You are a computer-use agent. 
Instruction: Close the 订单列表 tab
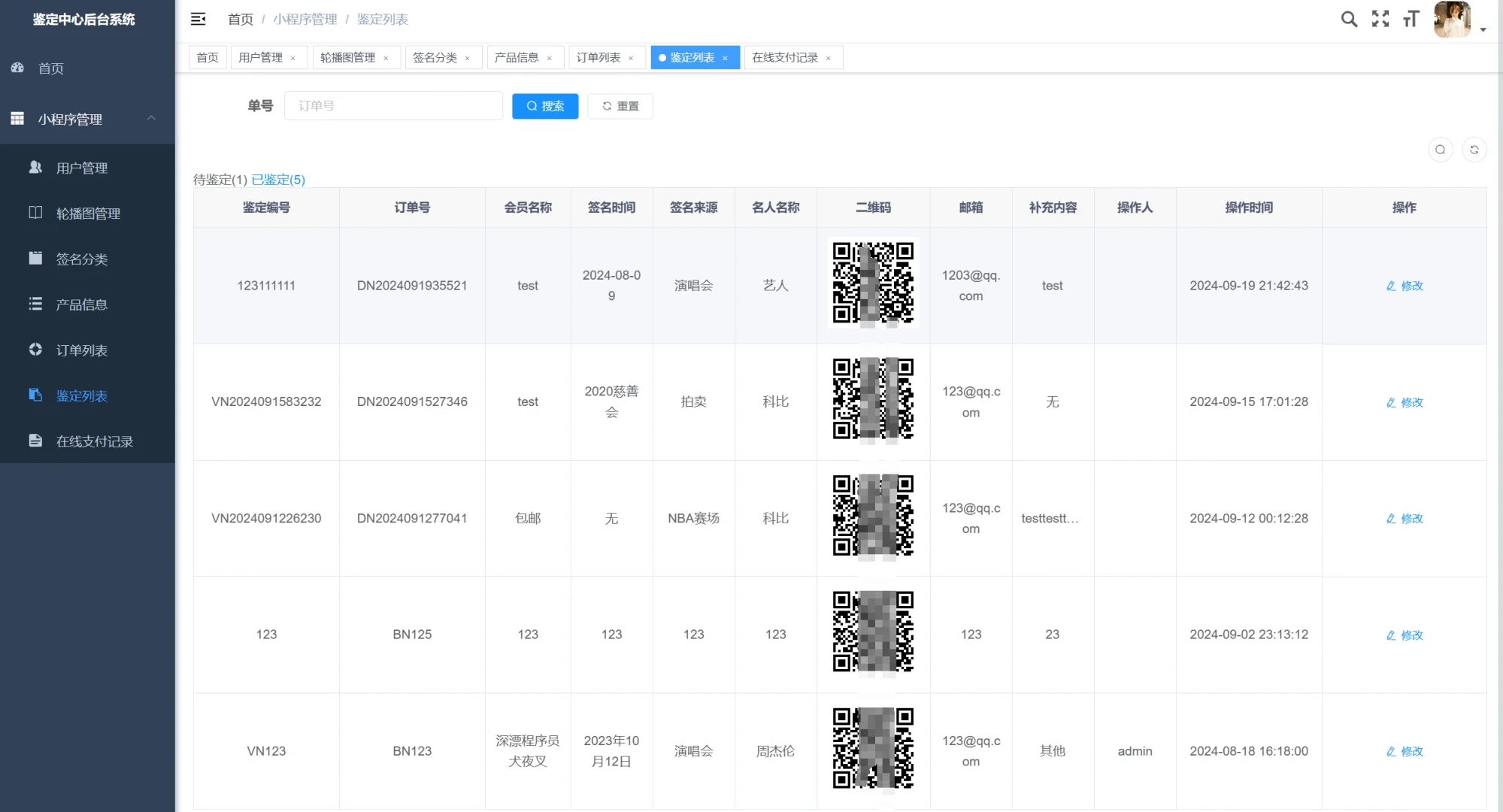[631, 57]
